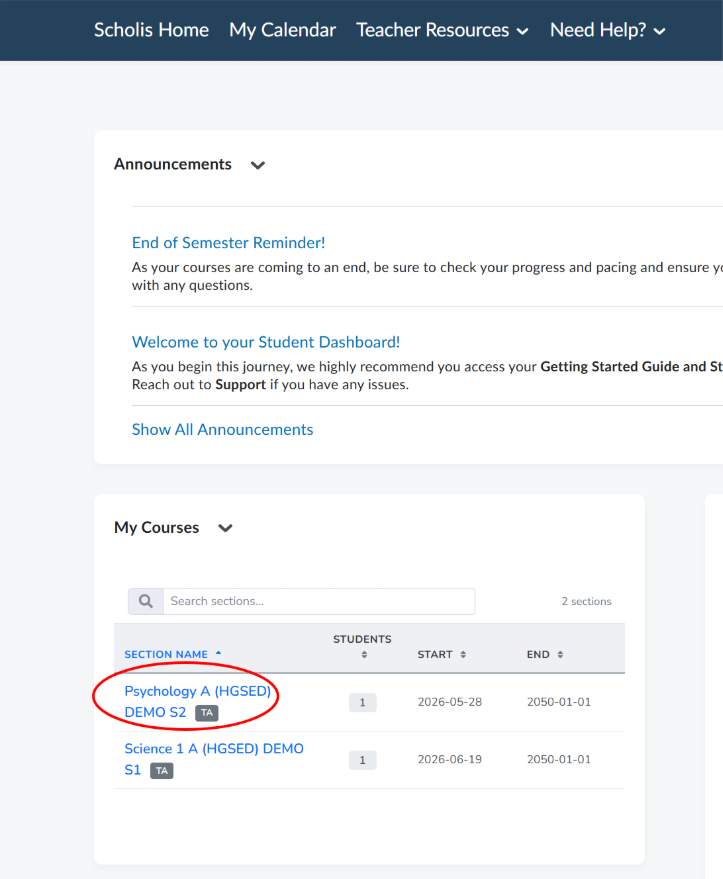Collapse the Announcements section chevron
Screen dimensions: 723x879
[258, 165]
